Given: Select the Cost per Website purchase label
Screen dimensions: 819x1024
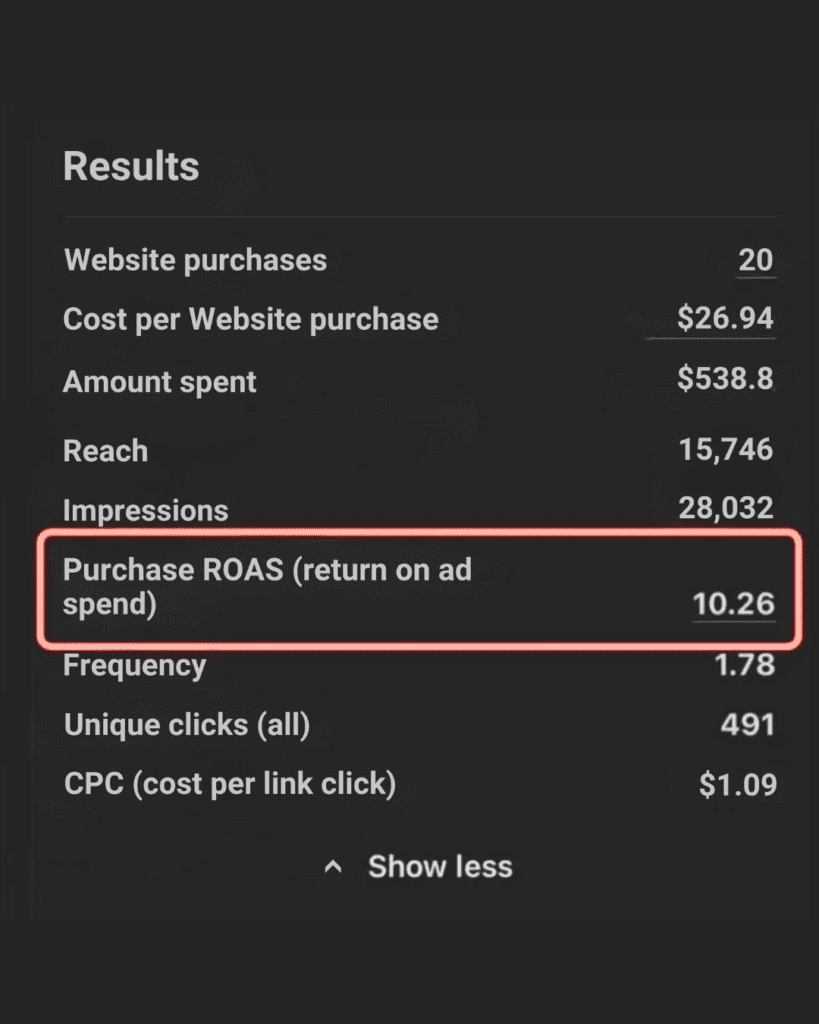Looking at the screenshot, I should [250, 319].
